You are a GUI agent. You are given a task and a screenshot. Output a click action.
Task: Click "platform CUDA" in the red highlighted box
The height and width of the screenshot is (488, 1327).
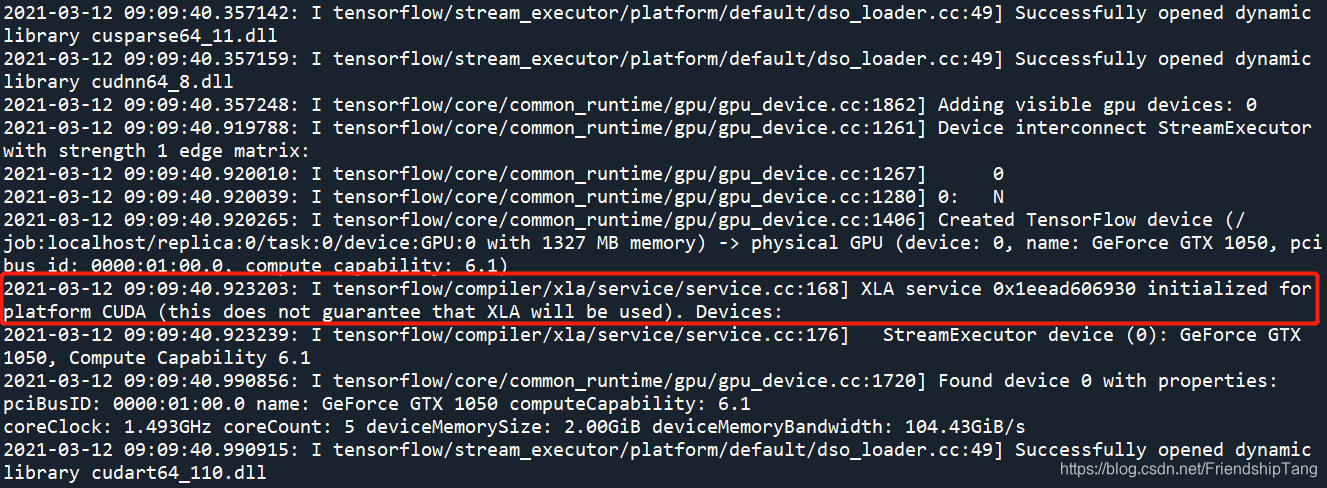point(66,312)
